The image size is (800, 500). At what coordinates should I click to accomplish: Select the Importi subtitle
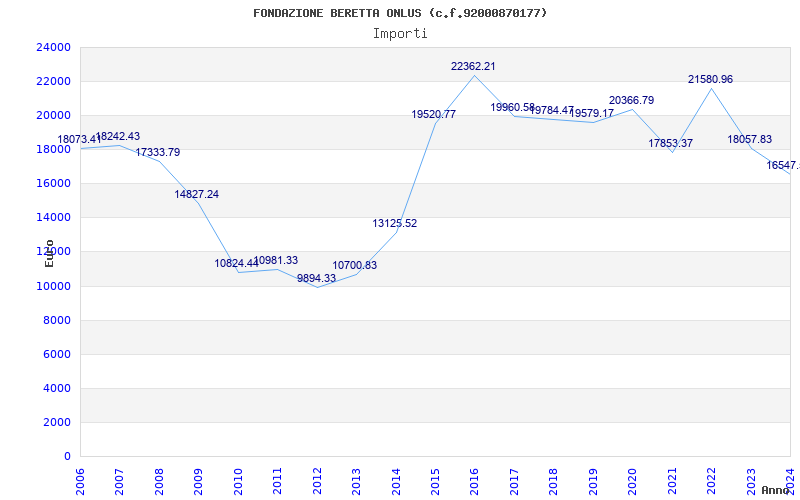click(x=400, y=34)
